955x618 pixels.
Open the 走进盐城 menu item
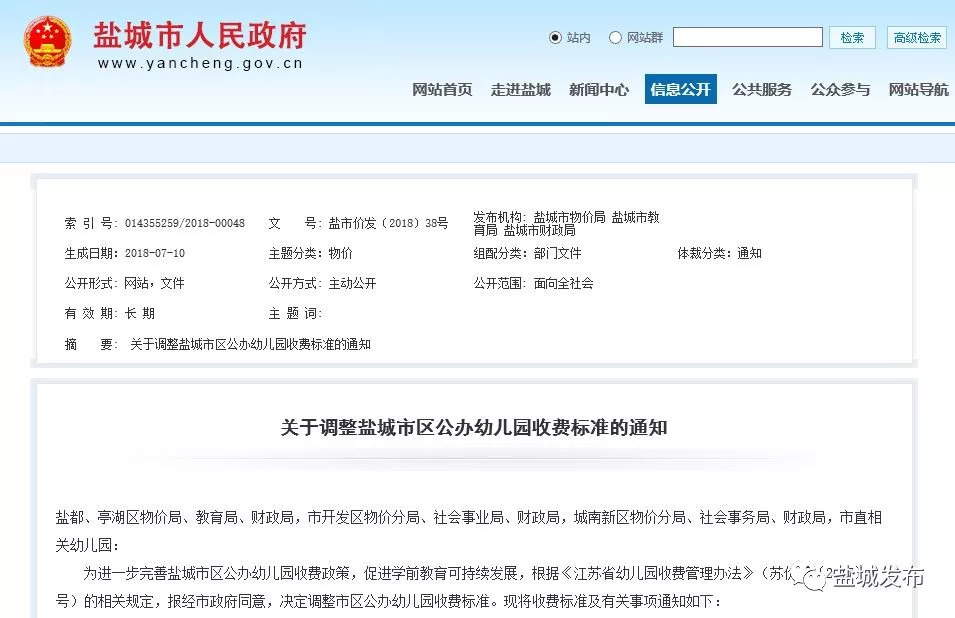point(521,89)
